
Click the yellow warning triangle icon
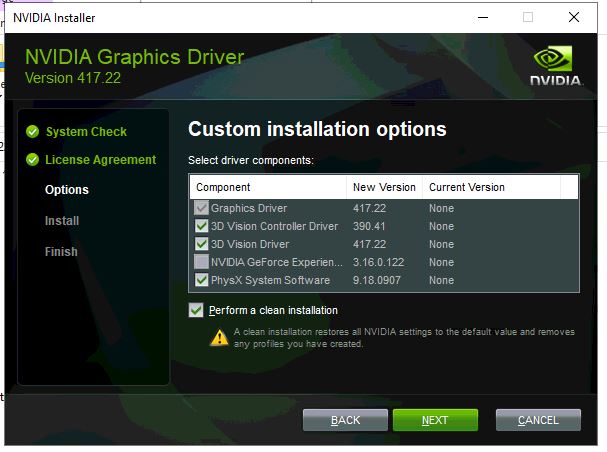(x=219, y=337)
